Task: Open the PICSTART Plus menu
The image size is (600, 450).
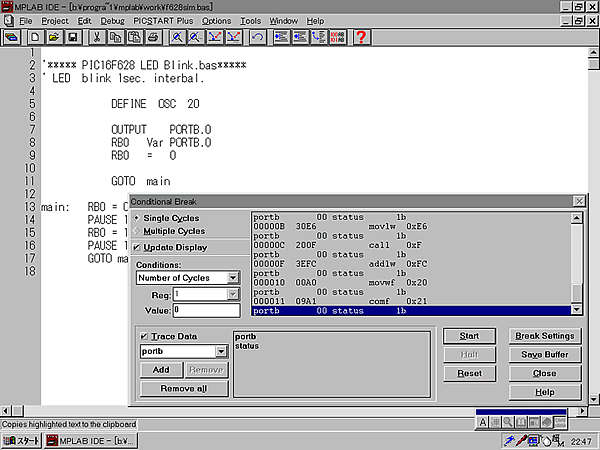Action: [x=164, y=20]
